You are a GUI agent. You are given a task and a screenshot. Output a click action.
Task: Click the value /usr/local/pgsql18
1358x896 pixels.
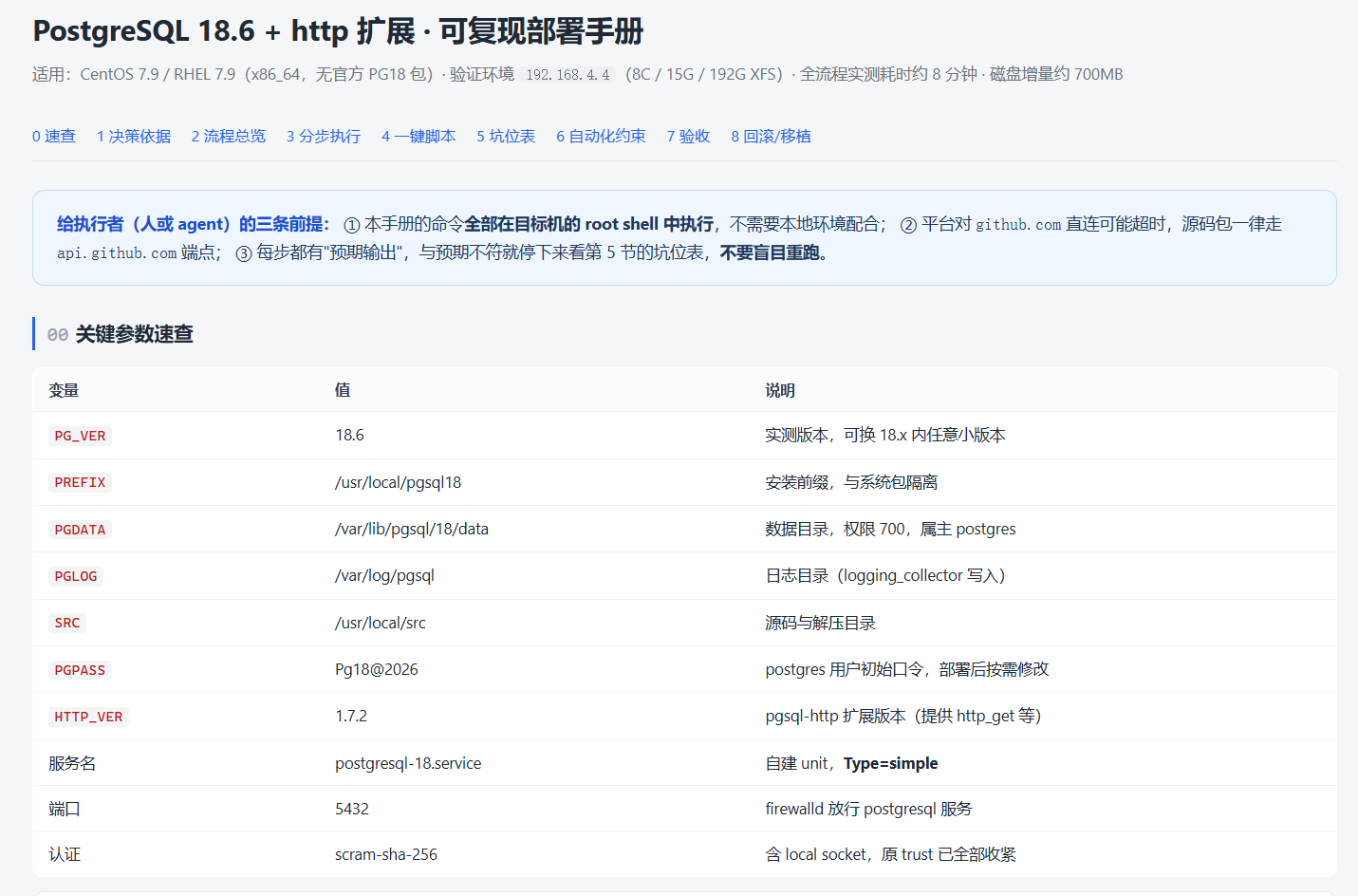pos(398,482)
